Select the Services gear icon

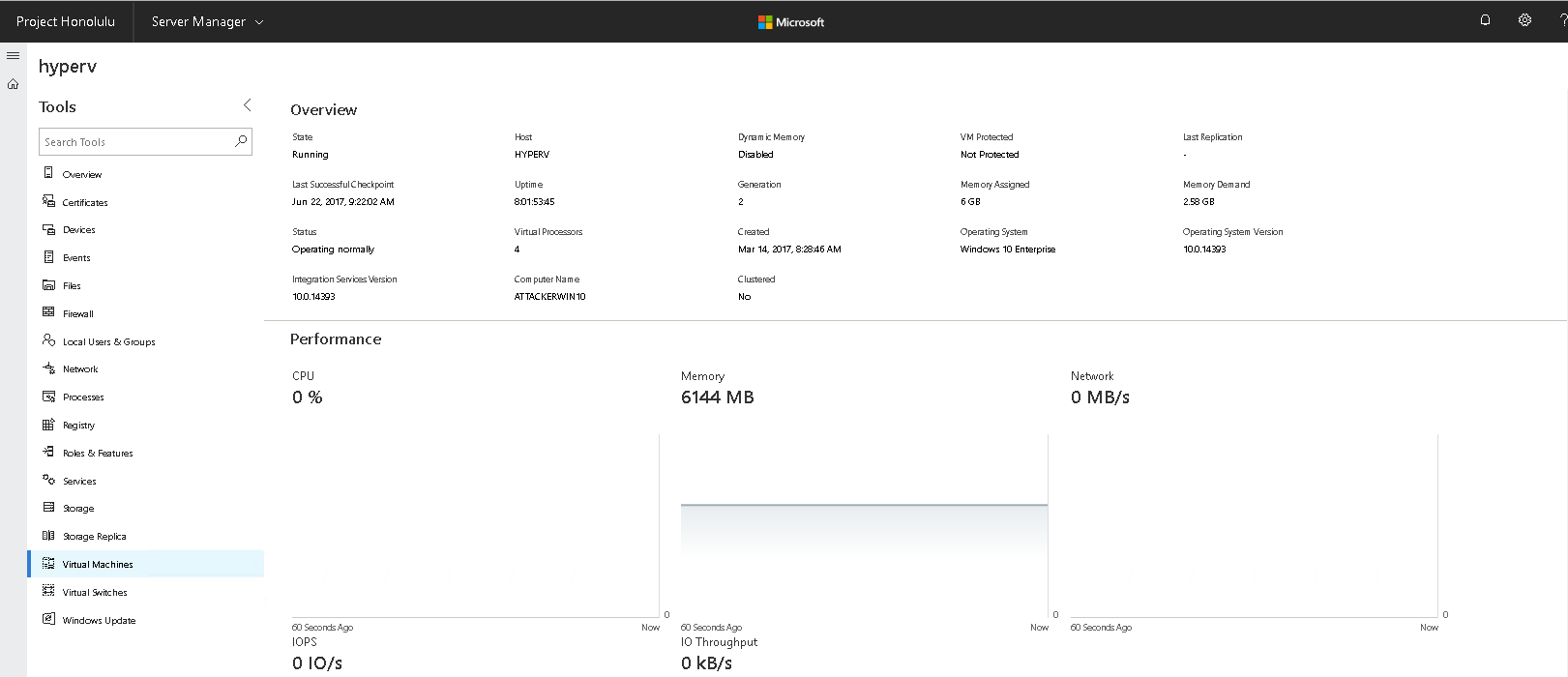[x=48, y=480]
